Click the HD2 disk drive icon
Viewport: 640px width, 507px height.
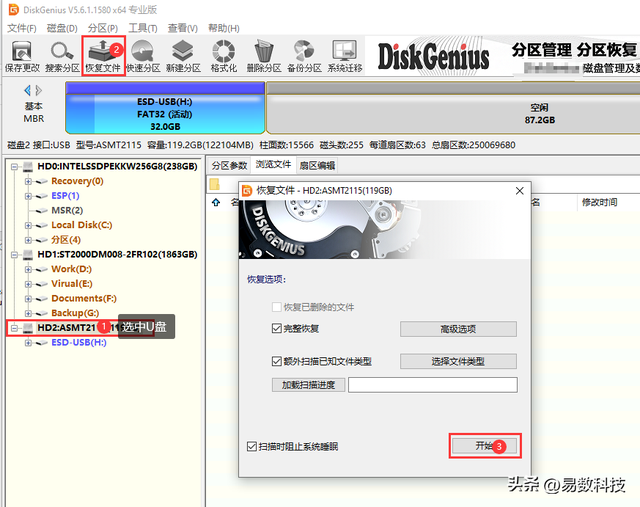[28, 328]
